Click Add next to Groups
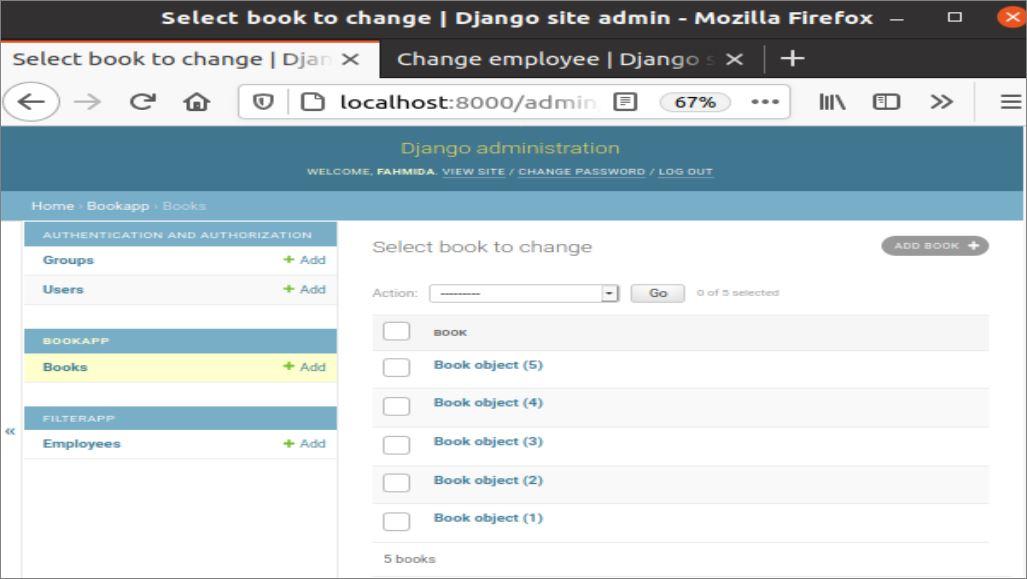The image size is (1027, 579). 305,260
